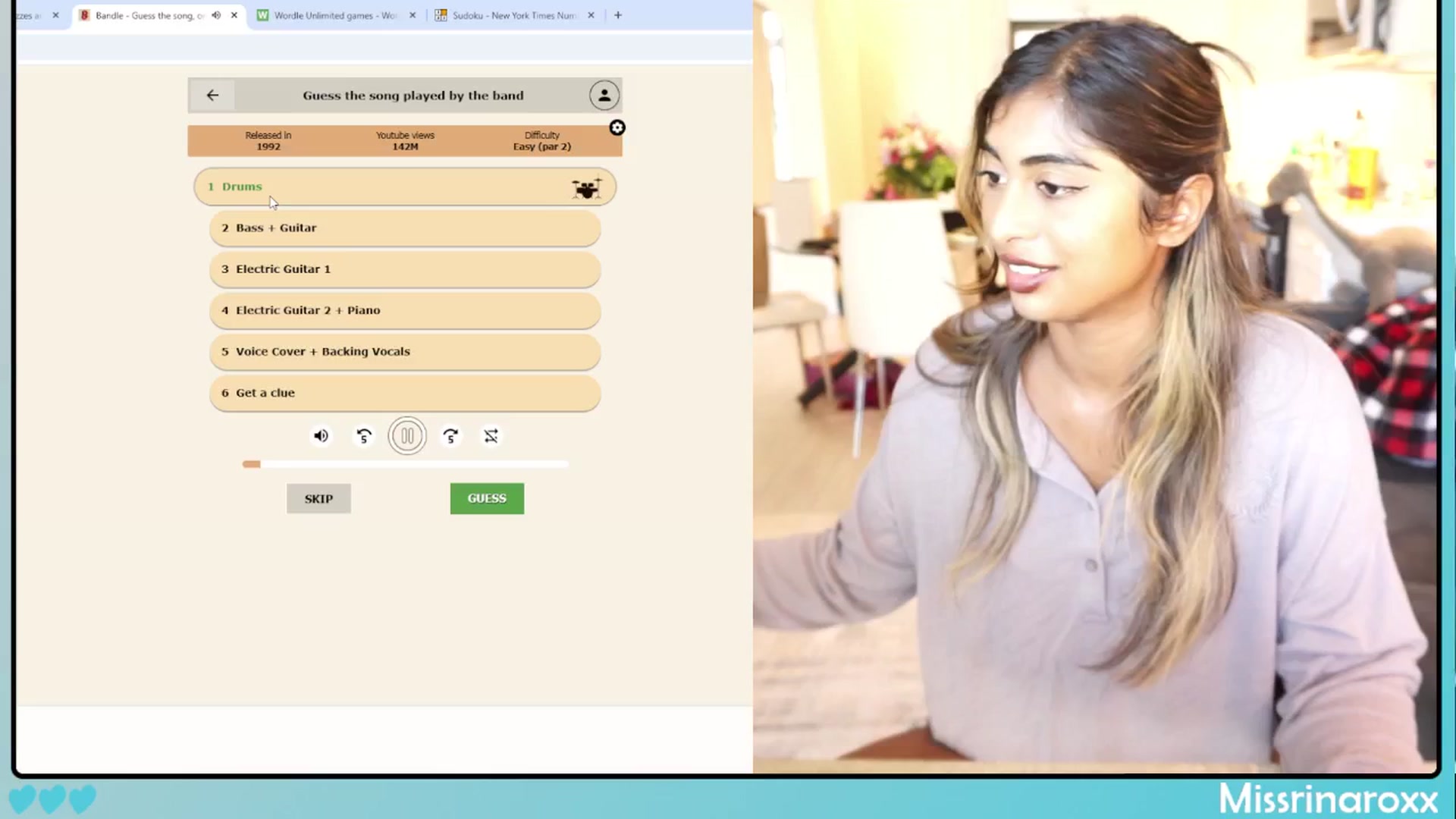The width and height of the screenshot is (1456, 819).
Task: Mute the song volume speaker icon
Action: pyautogui.click(x=321, y=436)
